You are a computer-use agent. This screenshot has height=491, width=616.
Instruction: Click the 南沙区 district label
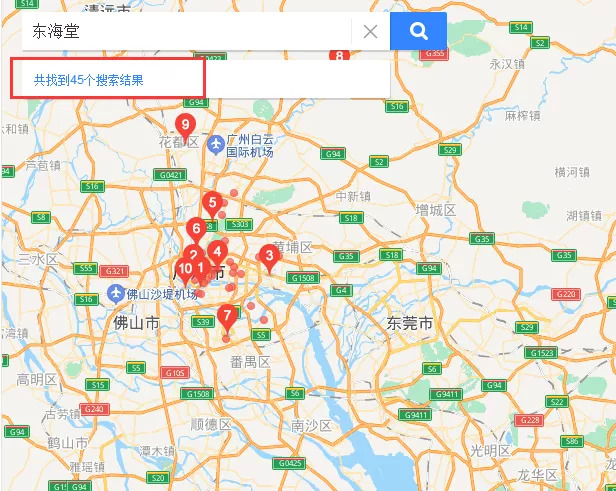pyautogui.click(x=312, y=425)
